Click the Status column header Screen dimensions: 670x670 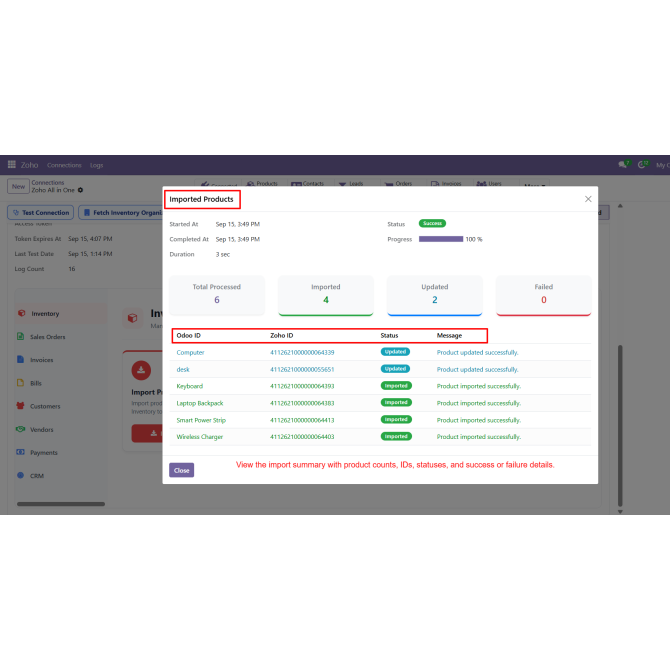point(389,335)
